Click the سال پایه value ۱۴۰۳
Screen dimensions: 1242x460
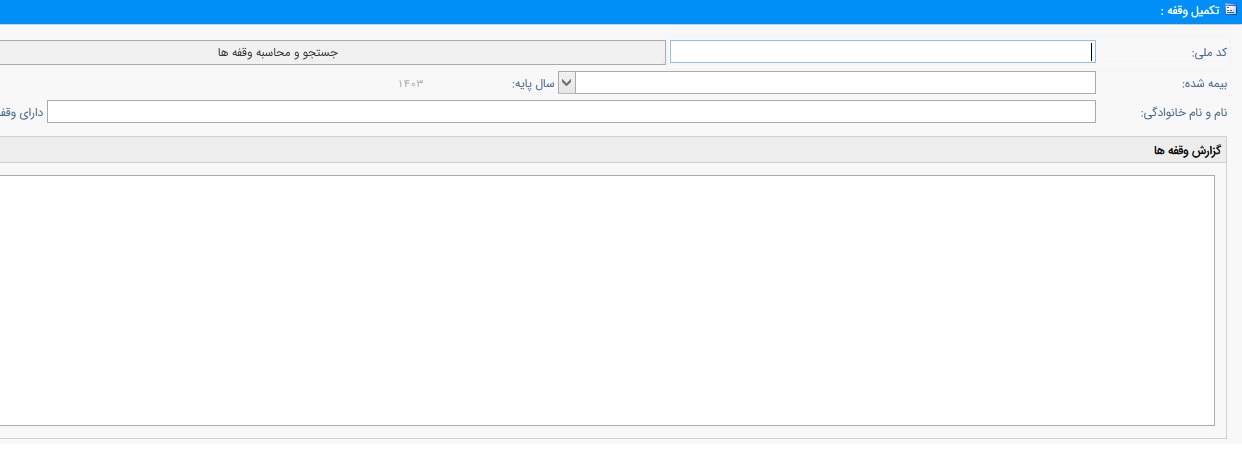[x=411, y=83]
